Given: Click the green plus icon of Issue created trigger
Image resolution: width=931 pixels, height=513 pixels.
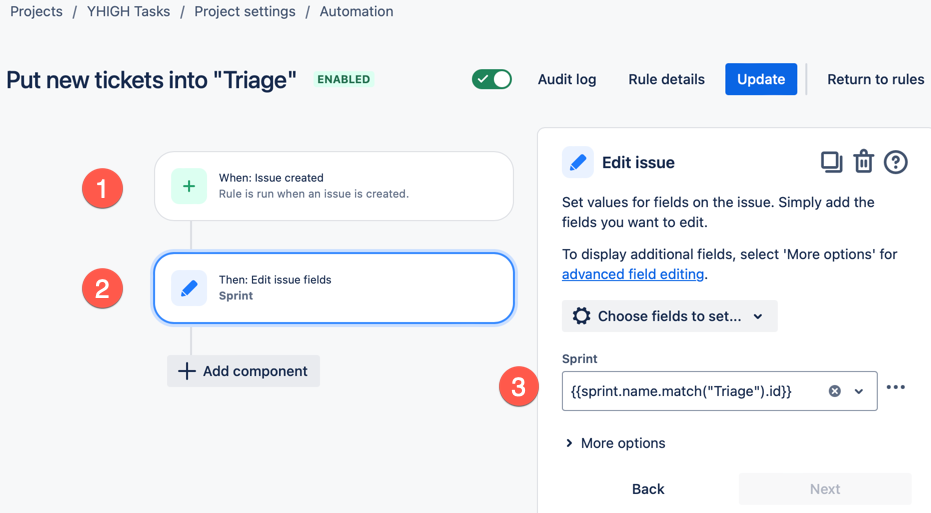Looking at the screenshot, I should [x=189, y=186].
